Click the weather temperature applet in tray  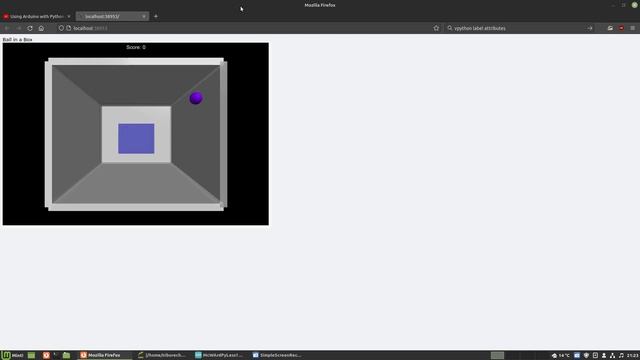(x=561, y=355)
